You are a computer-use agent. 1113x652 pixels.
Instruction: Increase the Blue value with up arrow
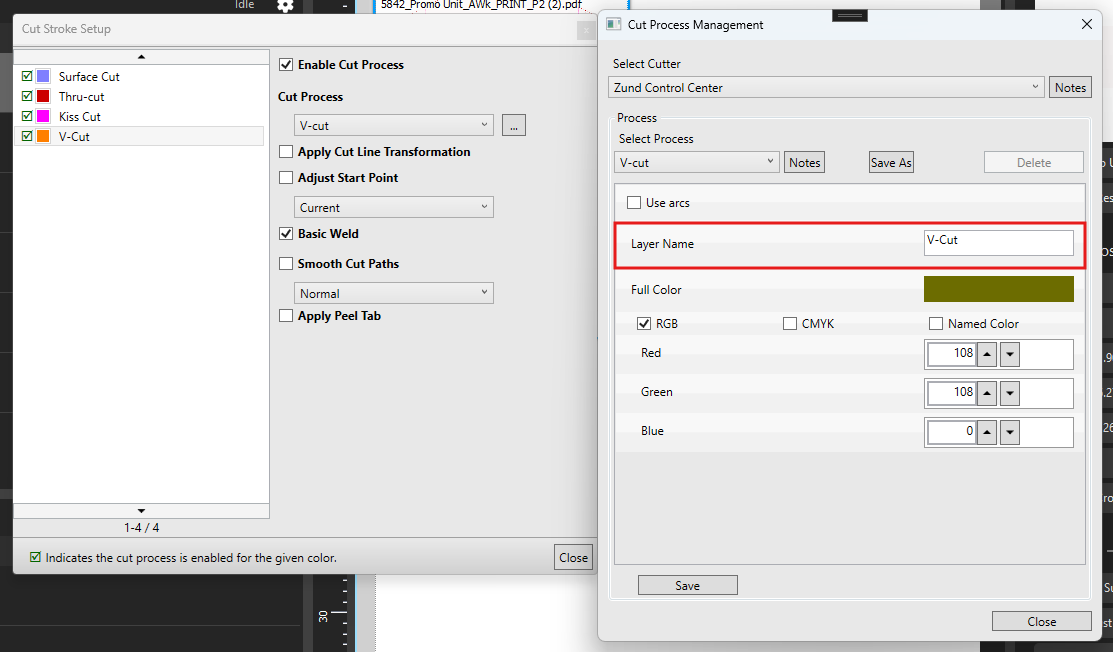(987, 431)
